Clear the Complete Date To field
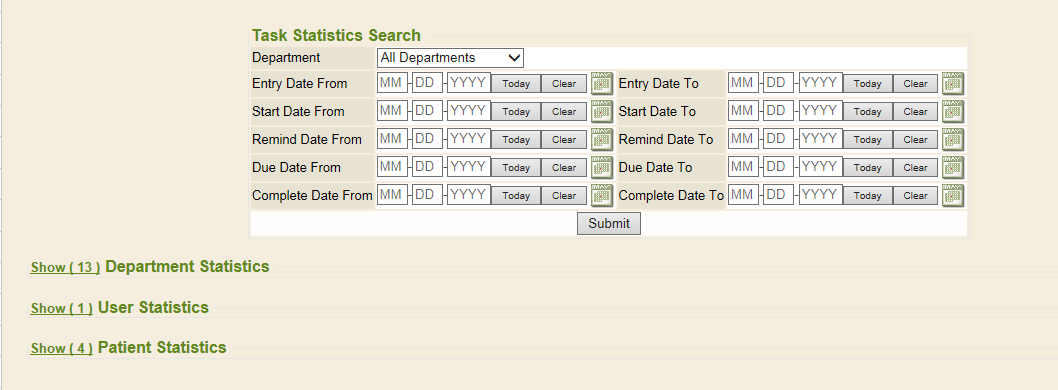 coord(916,196)
